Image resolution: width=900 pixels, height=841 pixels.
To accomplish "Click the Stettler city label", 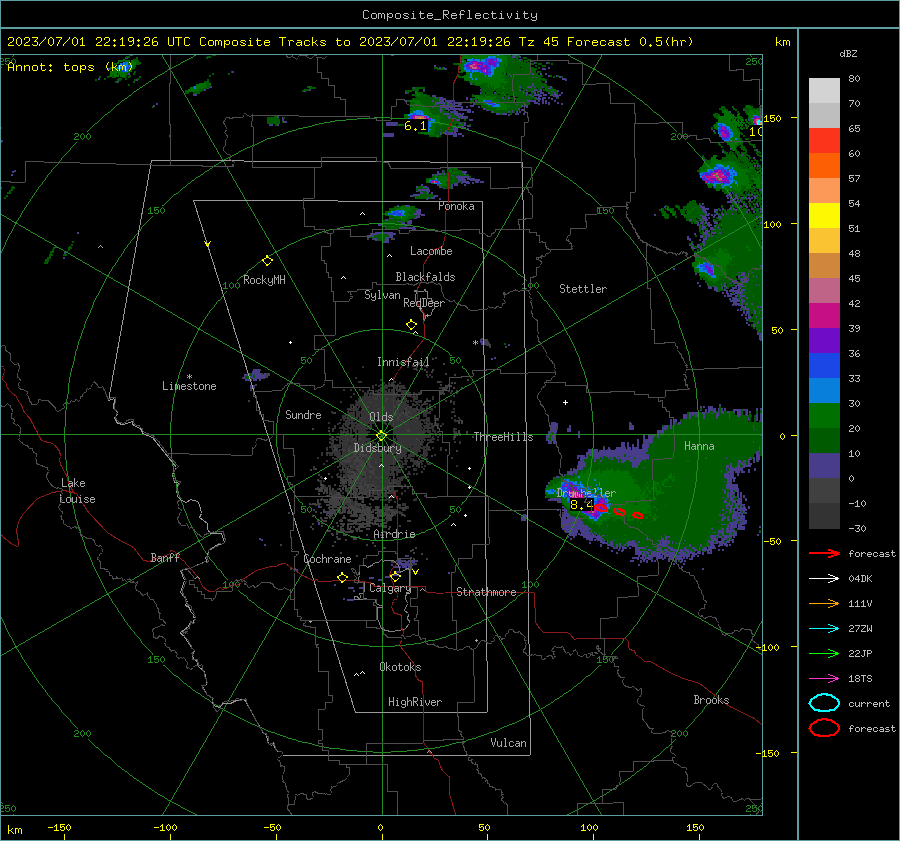I will click(x=583, y=289).
